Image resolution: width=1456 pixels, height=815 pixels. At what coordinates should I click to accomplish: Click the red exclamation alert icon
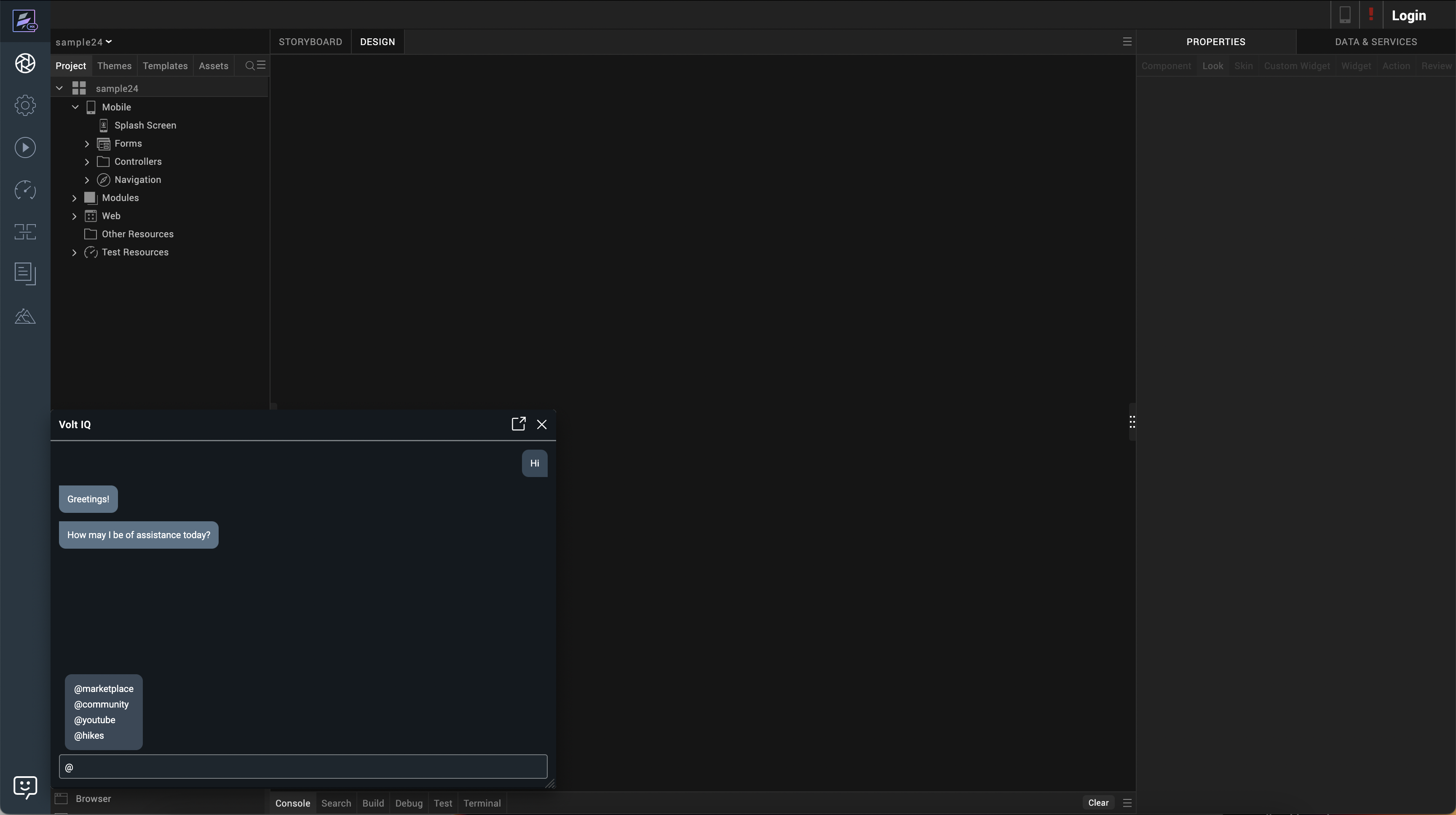(1370, 14)
